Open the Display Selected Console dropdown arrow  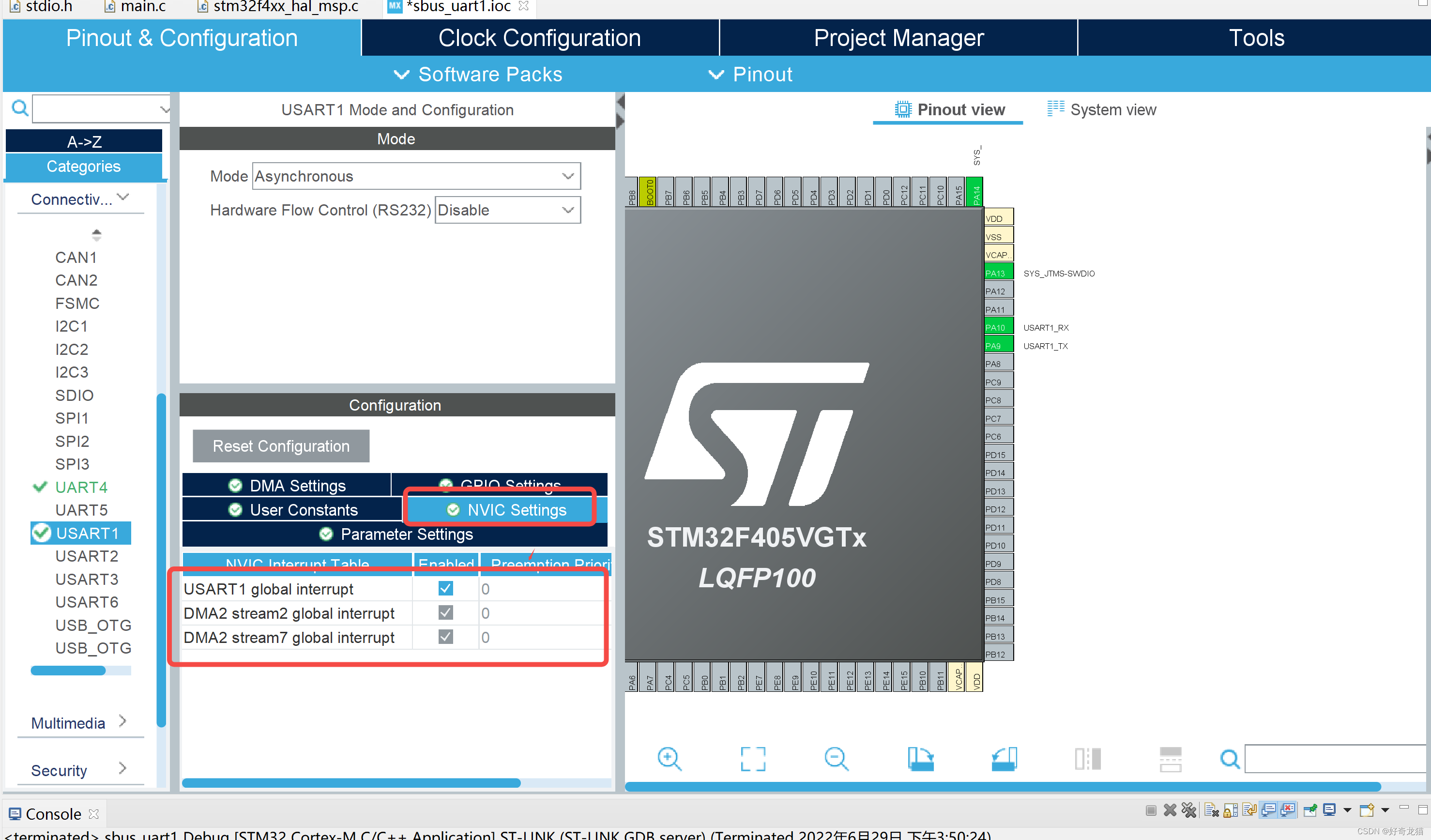point(1347,810)
